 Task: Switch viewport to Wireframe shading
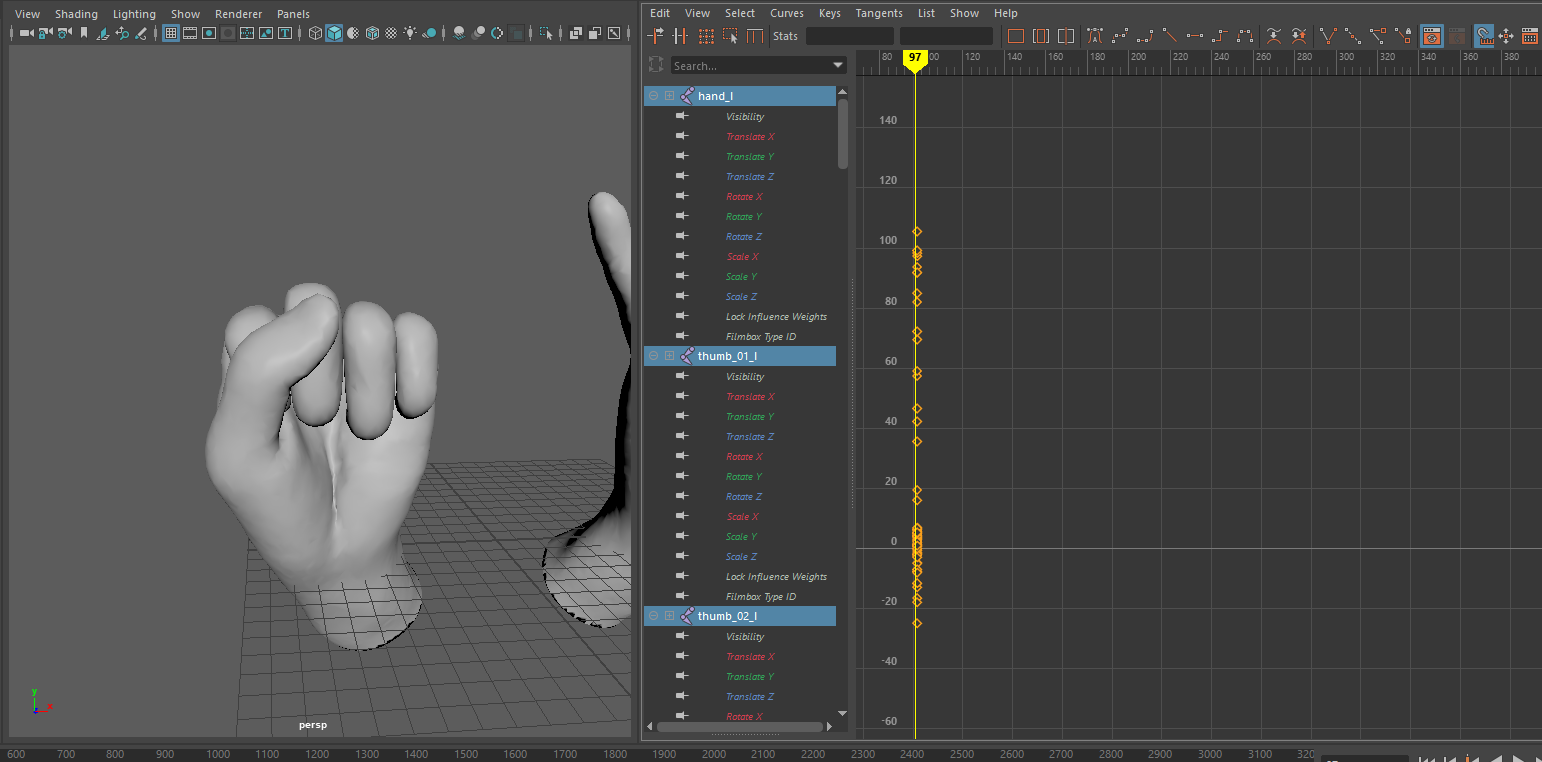(315, 33)
